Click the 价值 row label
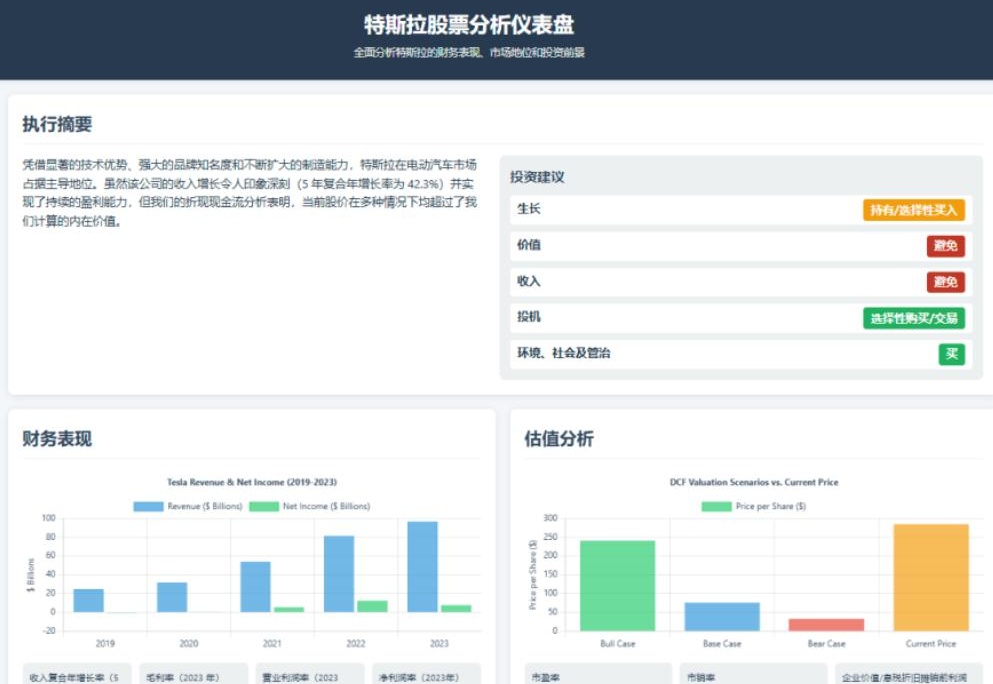This screenshot has width=993, height=684. 529,245
